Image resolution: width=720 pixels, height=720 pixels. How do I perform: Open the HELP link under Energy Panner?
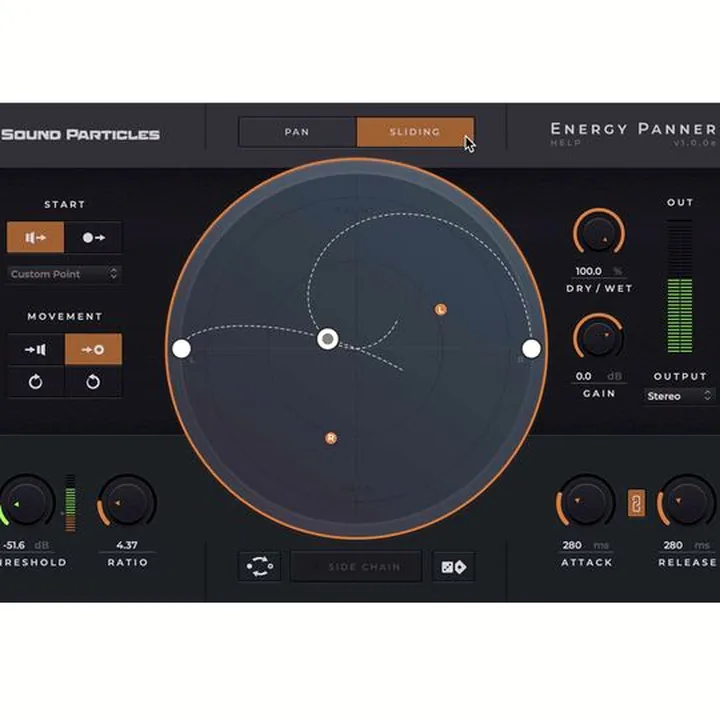click(566, 143)
